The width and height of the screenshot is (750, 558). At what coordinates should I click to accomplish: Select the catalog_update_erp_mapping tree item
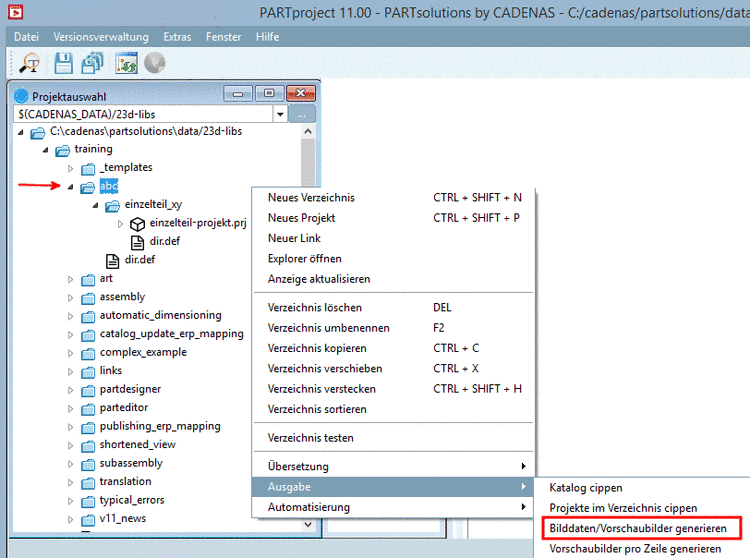coord(171,334)
